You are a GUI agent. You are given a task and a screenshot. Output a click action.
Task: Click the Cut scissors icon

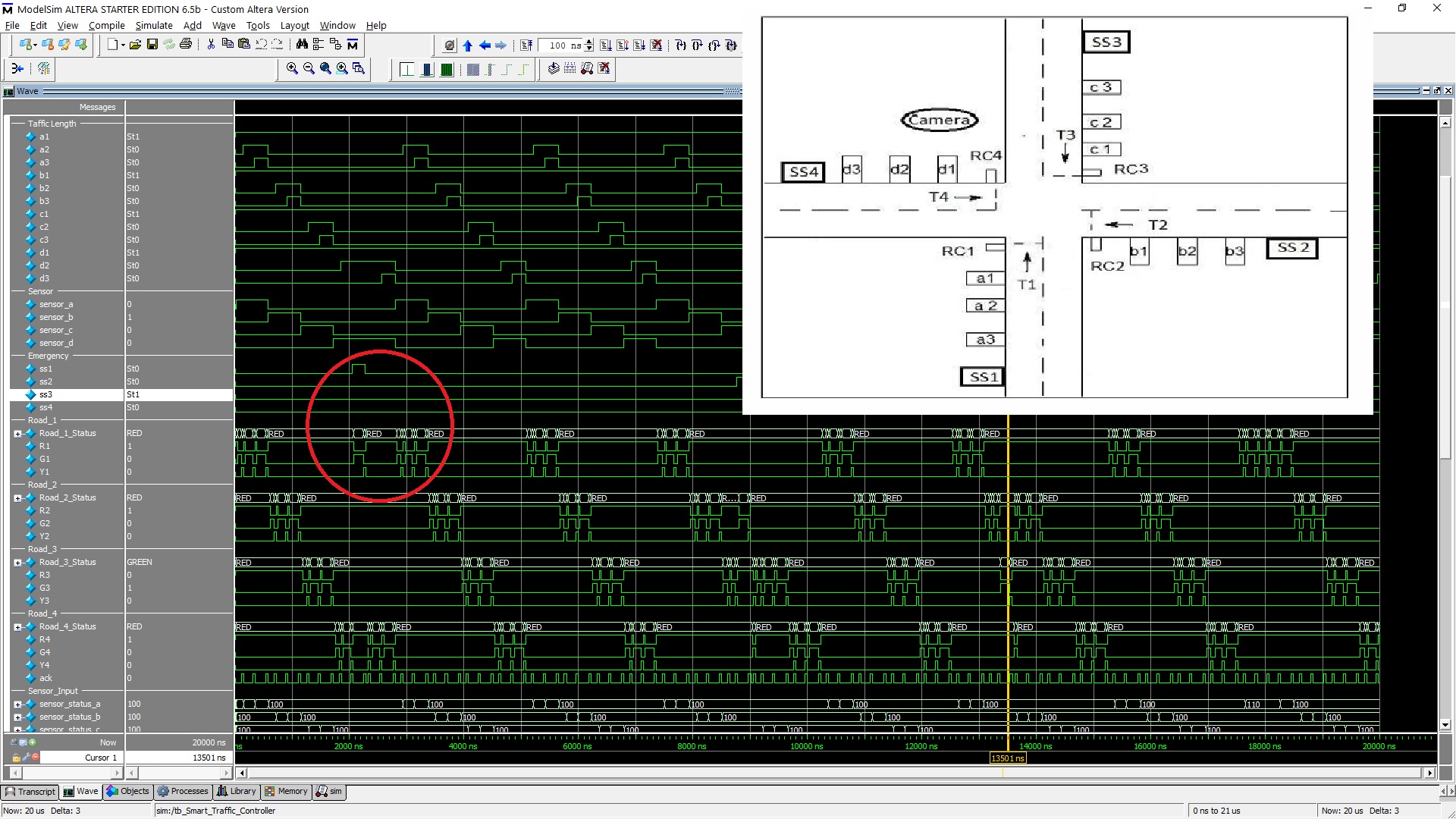click(x=211, y=45)
